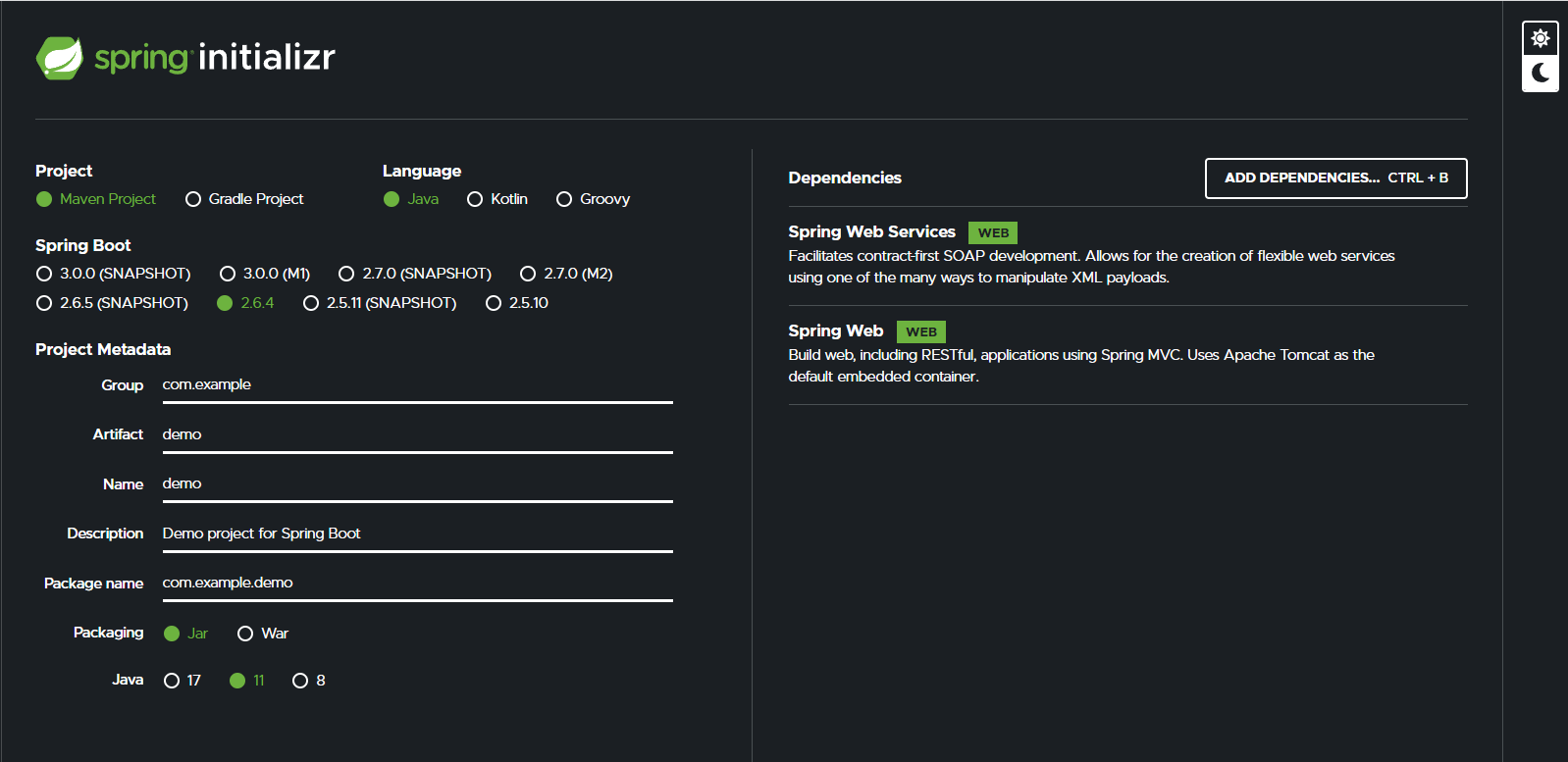Select Spring Boot 2.5.10 version
Viewport: 1568px width, 762px height.
click(517, 303)
